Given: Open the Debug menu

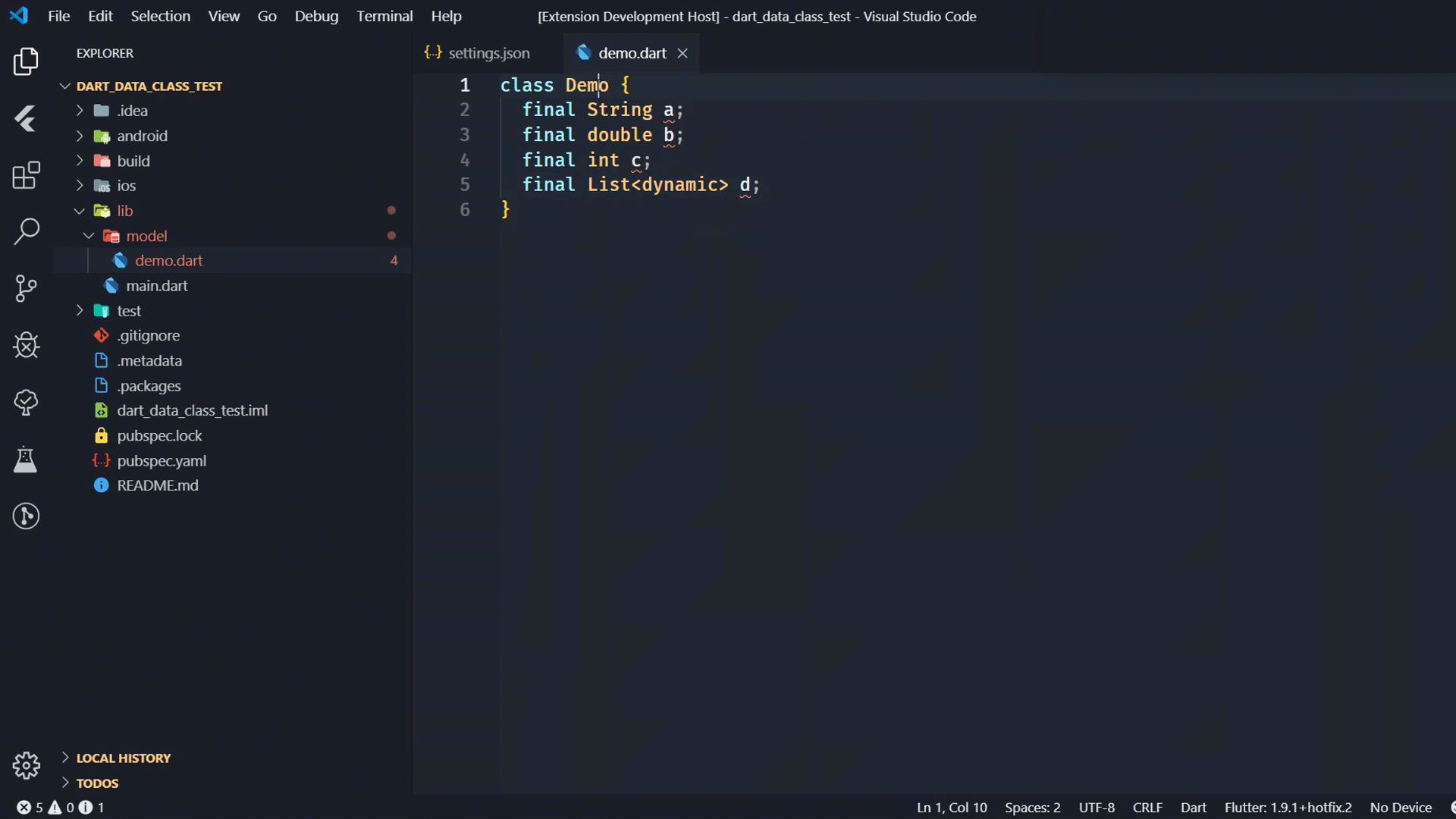Looking at the screenshot, I should pyautogui.click(x=316, y=15).
